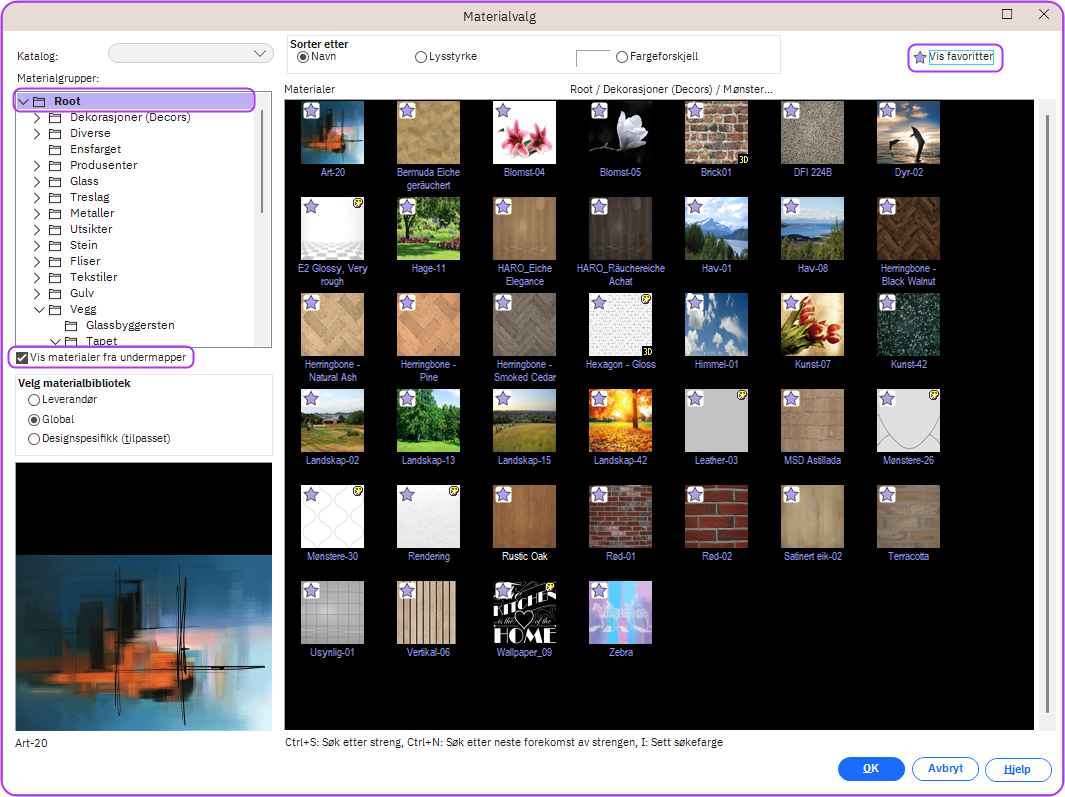This screenshot has height=797, width=1065.
Task: Click the 3D badge on Brick01
Action: 744,158
